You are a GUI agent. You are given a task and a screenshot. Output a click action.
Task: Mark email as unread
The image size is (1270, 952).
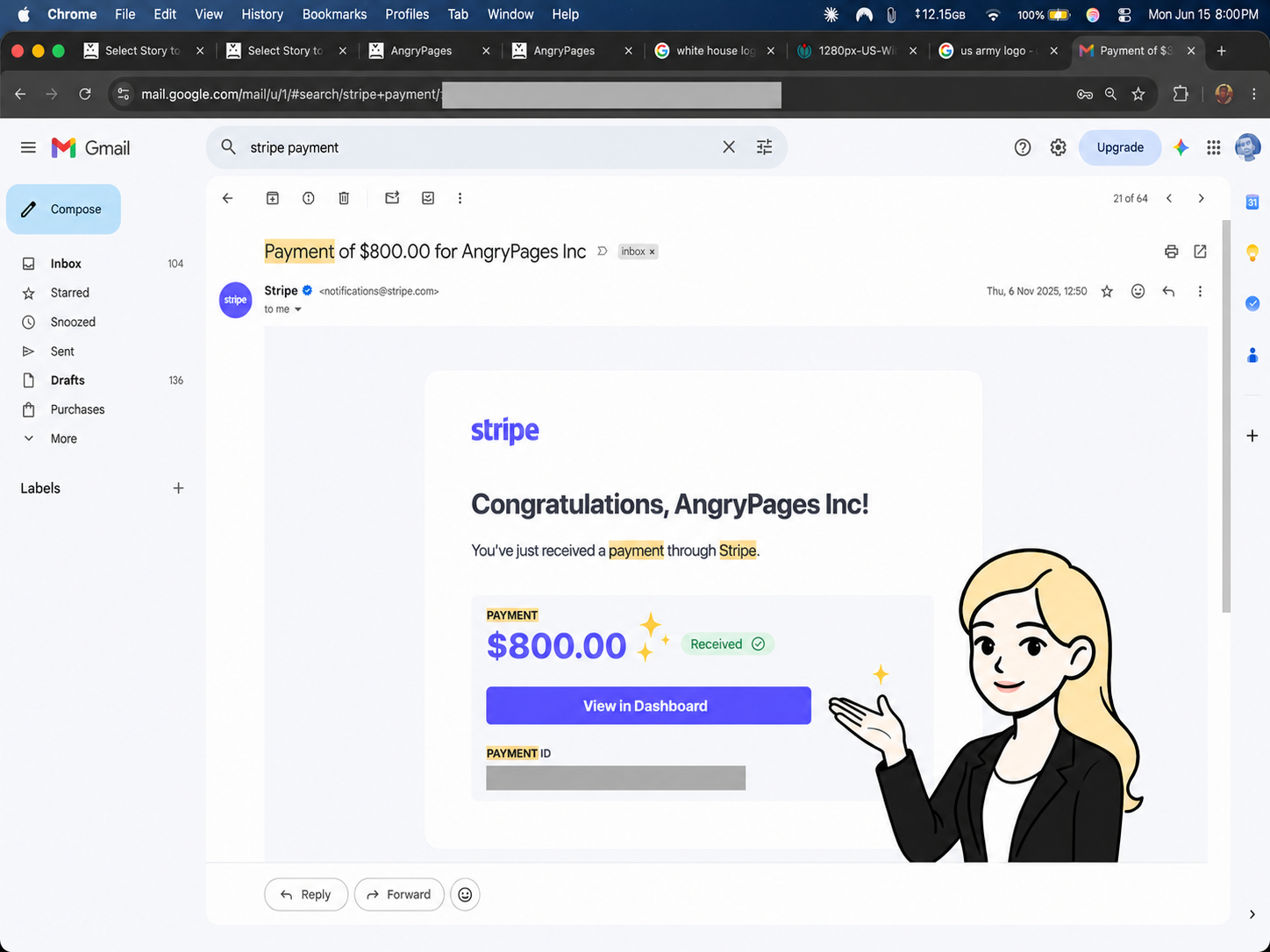pos(392,198)
